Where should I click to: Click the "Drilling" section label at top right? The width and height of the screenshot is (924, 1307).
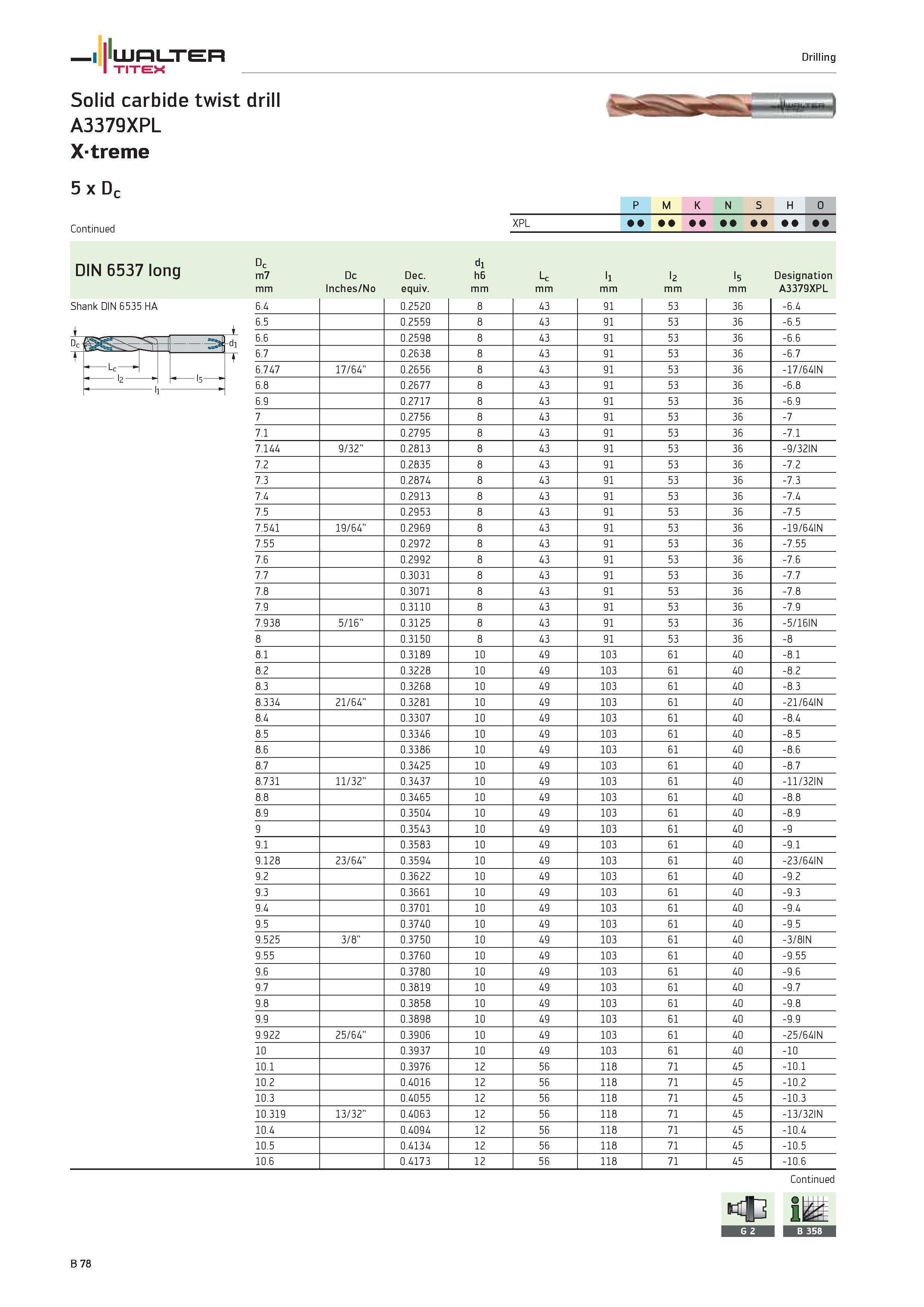pos(818,57)
